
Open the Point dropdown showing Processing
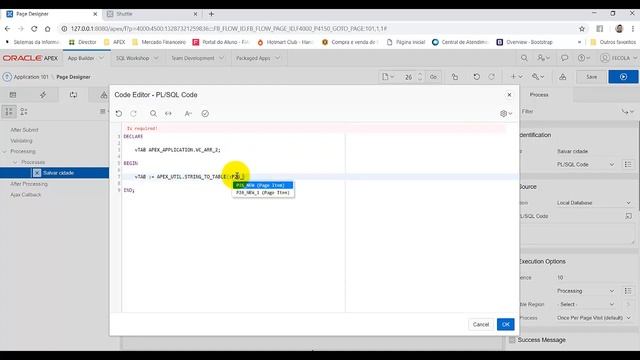tap(585, 291)
